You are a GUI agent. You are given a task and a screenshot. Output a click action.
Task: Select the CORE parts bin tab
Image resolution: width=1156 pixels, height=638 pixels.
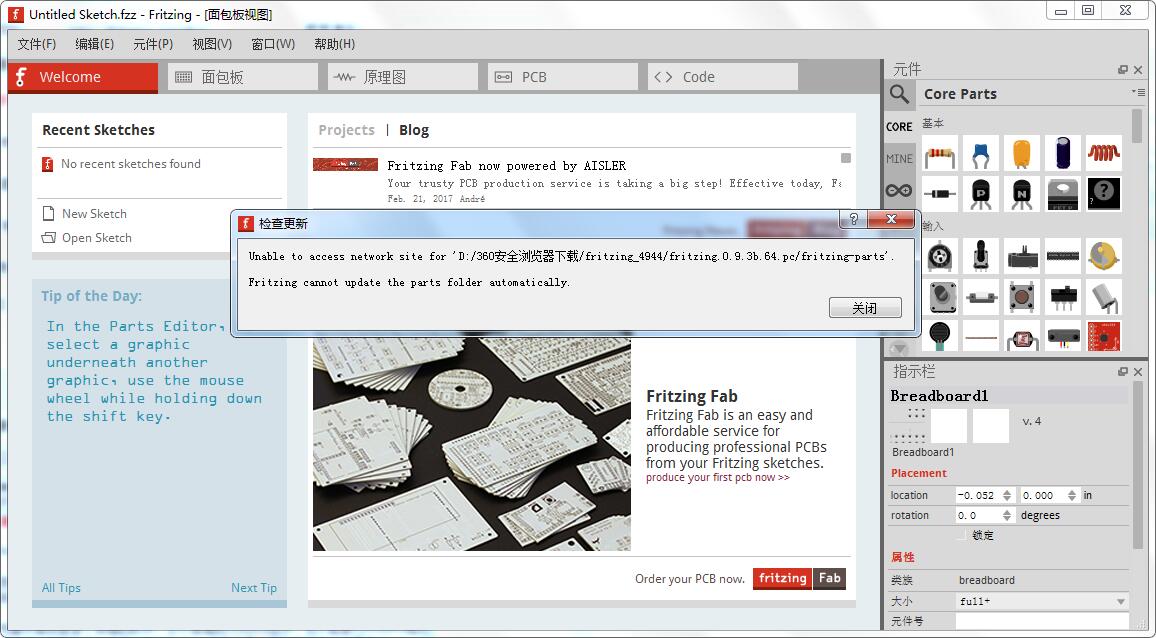(x=899, y=127)
